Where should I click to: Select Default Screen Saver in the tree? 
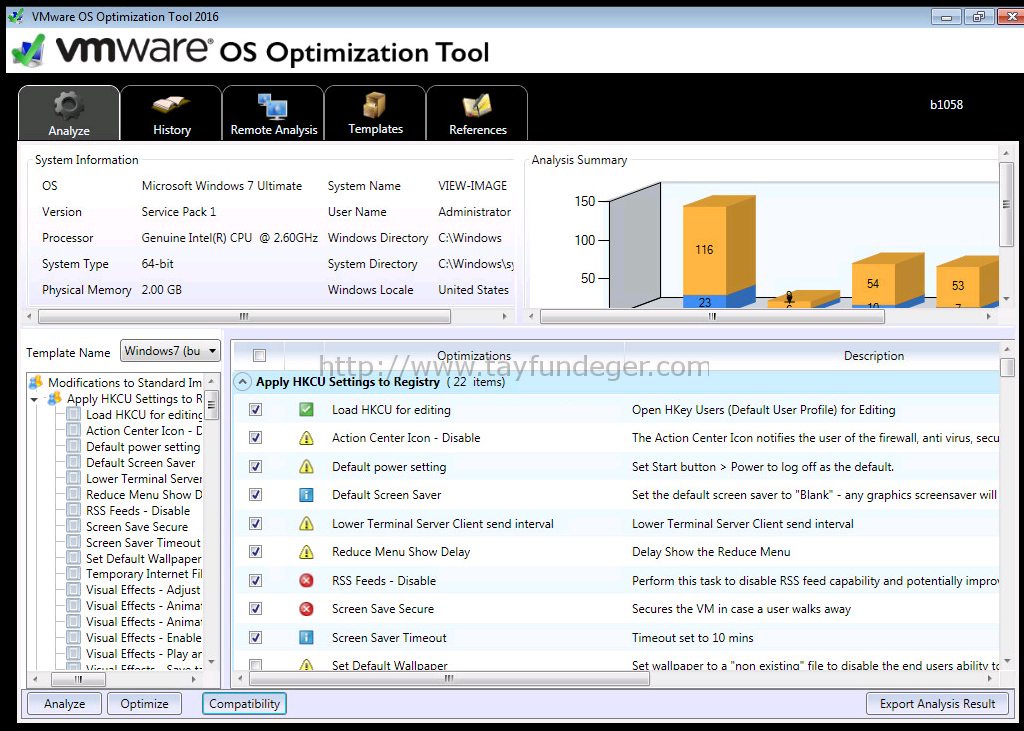point(140,463)
